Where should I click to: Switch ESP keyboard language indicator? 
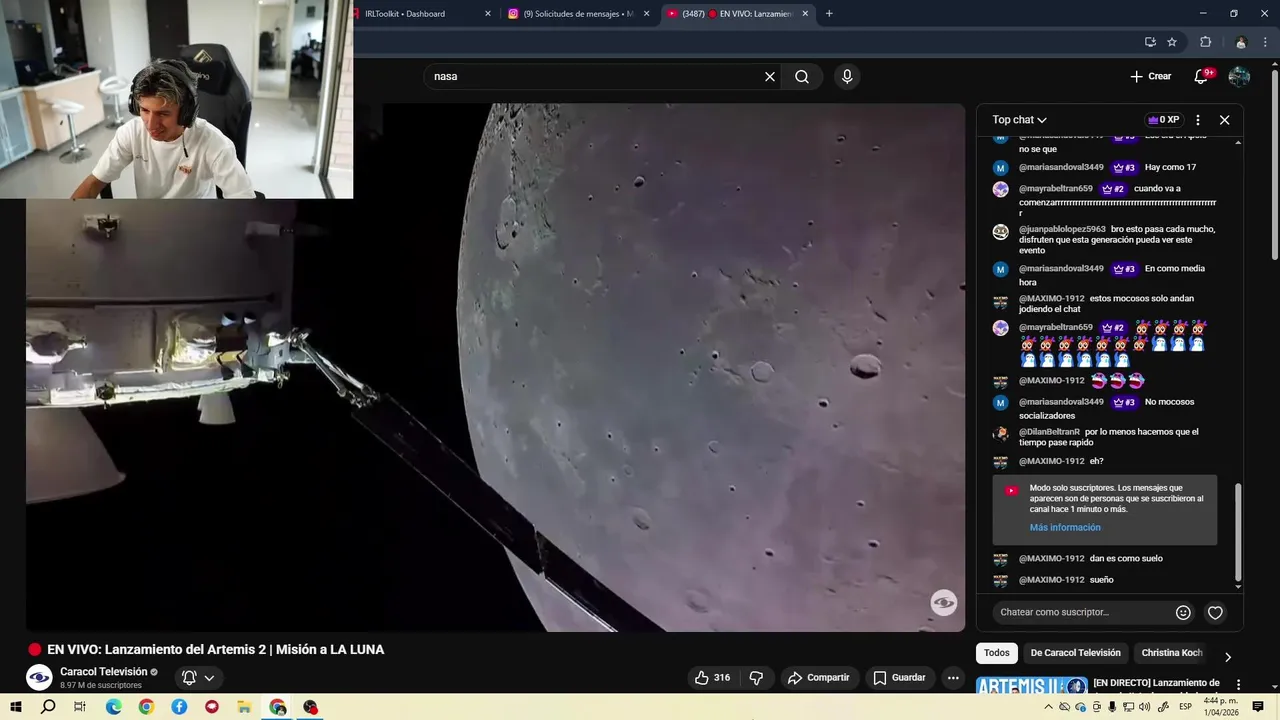pyautogui.click(x=1185, y=707)
